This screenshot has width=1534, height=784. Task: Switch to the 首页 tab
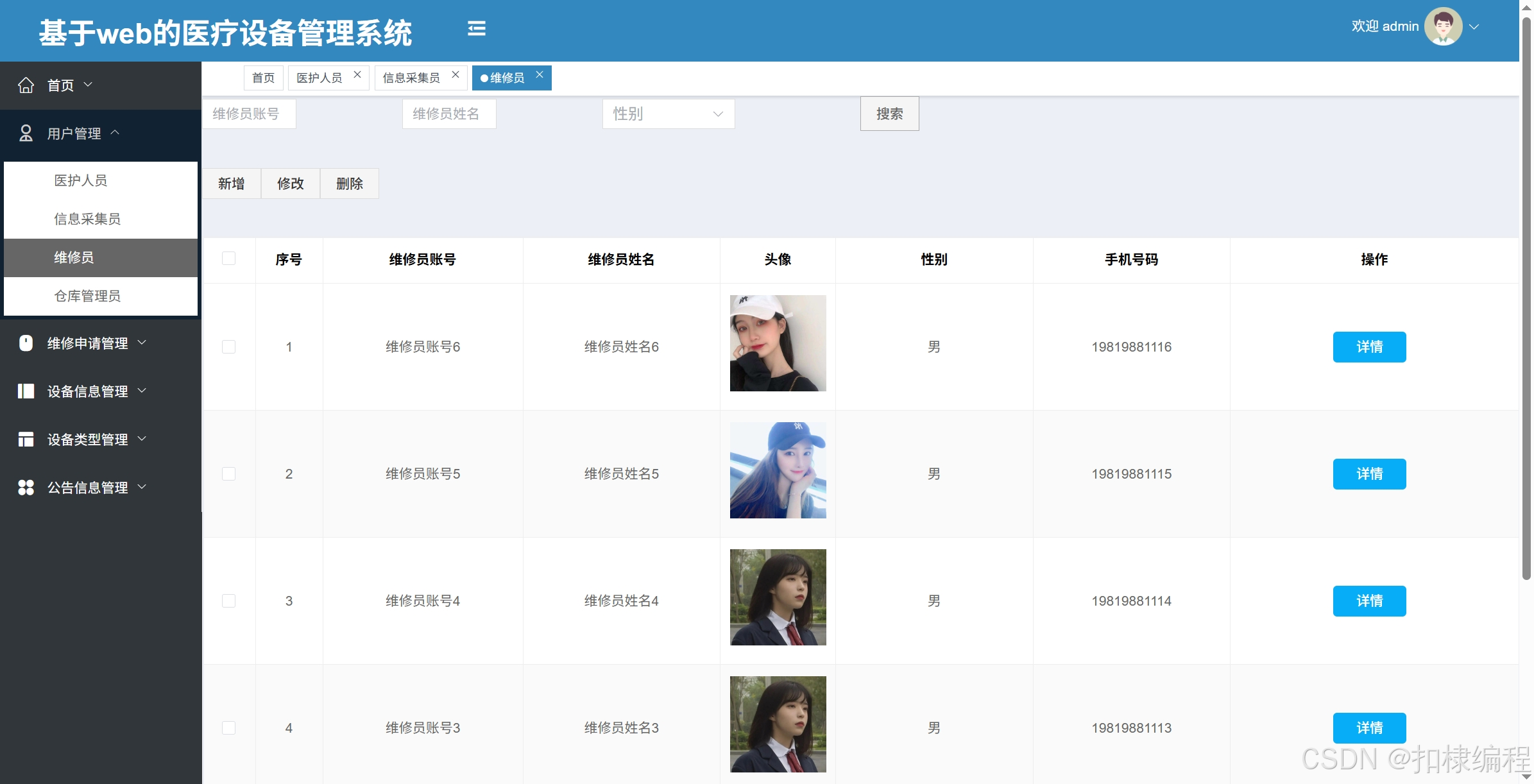click(x=264, y=78)
